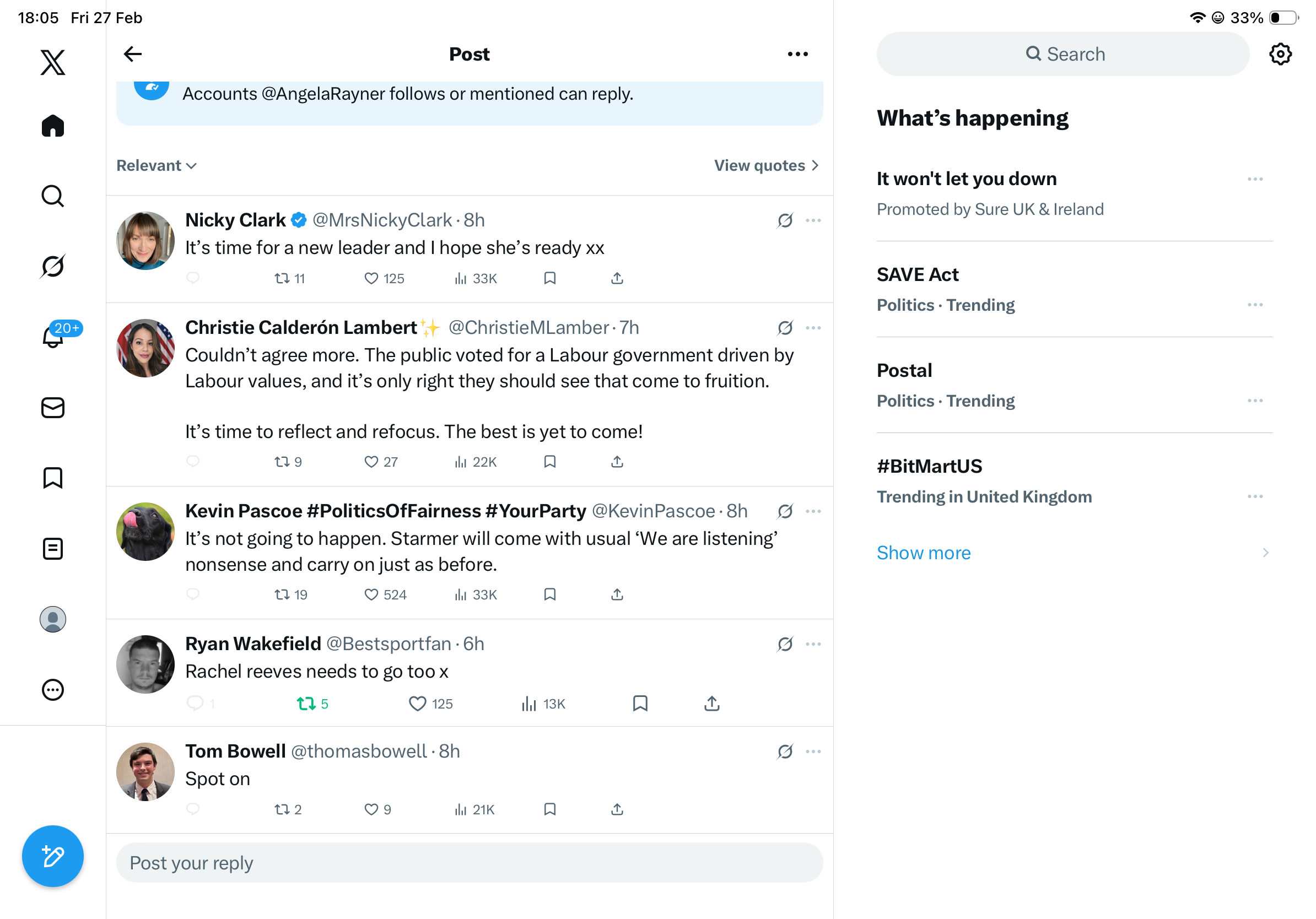The image size is (1316, 919).
Task: Open more options for SAVE Act trend
Action: 1255,305
